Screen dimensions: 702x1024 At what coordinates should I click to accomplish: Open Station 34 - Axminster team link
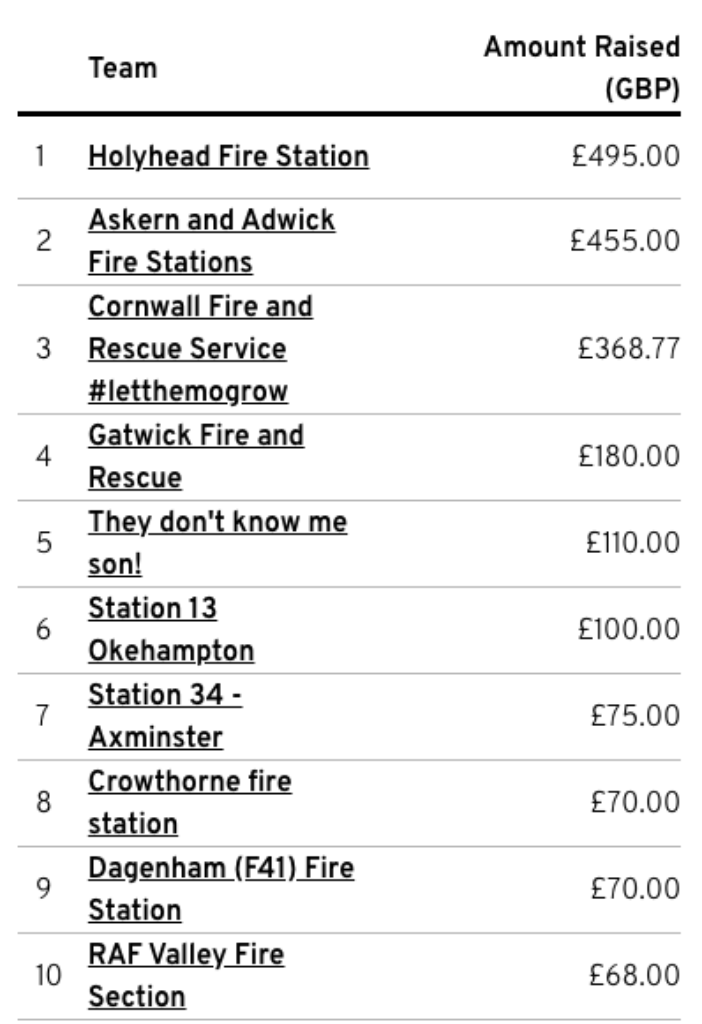[x=165, y=716]
